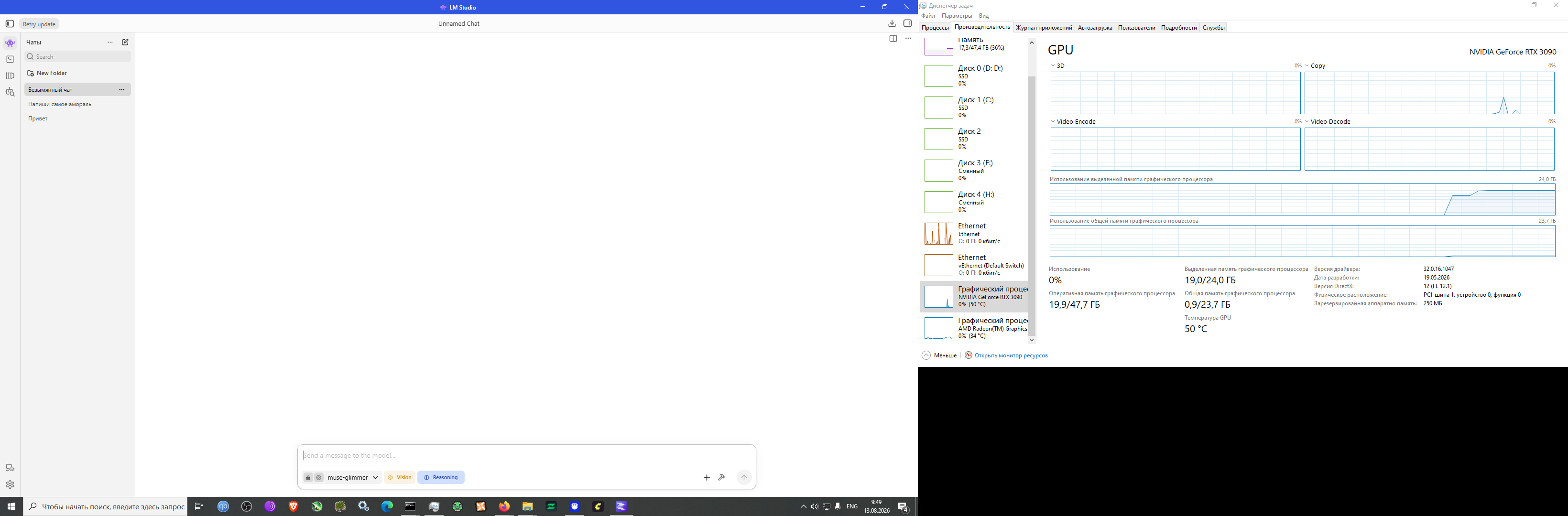Image resolution: width=1568 pixels, height=516 pixels.
Task: Click the message input field
Action: [x=527, y=456]
